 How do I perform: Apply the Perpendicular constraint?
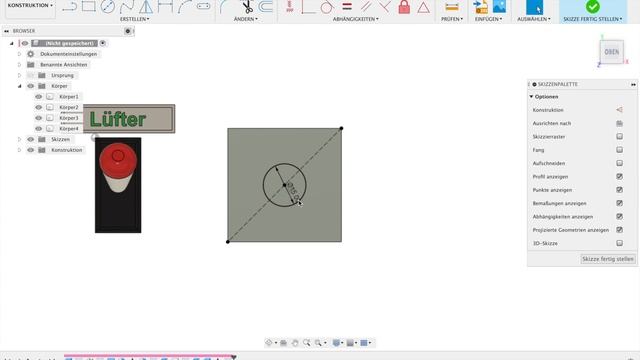(x=385, y=7)
